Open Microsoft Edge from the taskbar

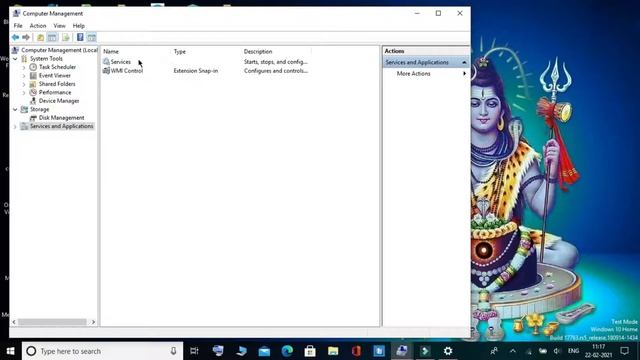click(x=287, y=351)
